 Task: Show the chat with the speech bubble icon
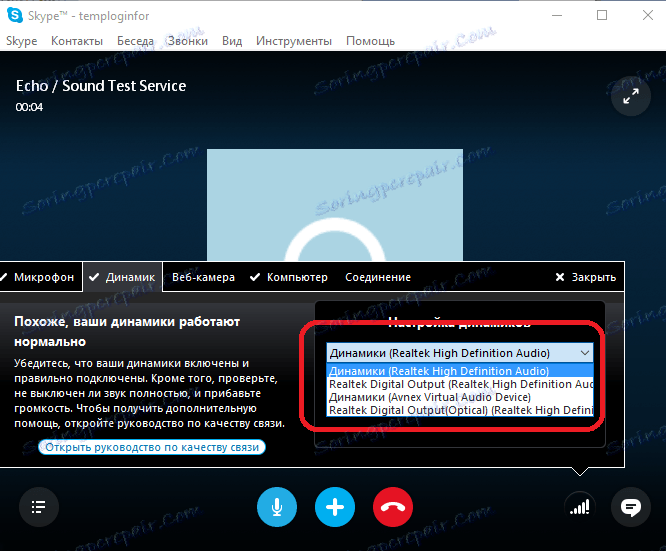[x=631, y=507]
